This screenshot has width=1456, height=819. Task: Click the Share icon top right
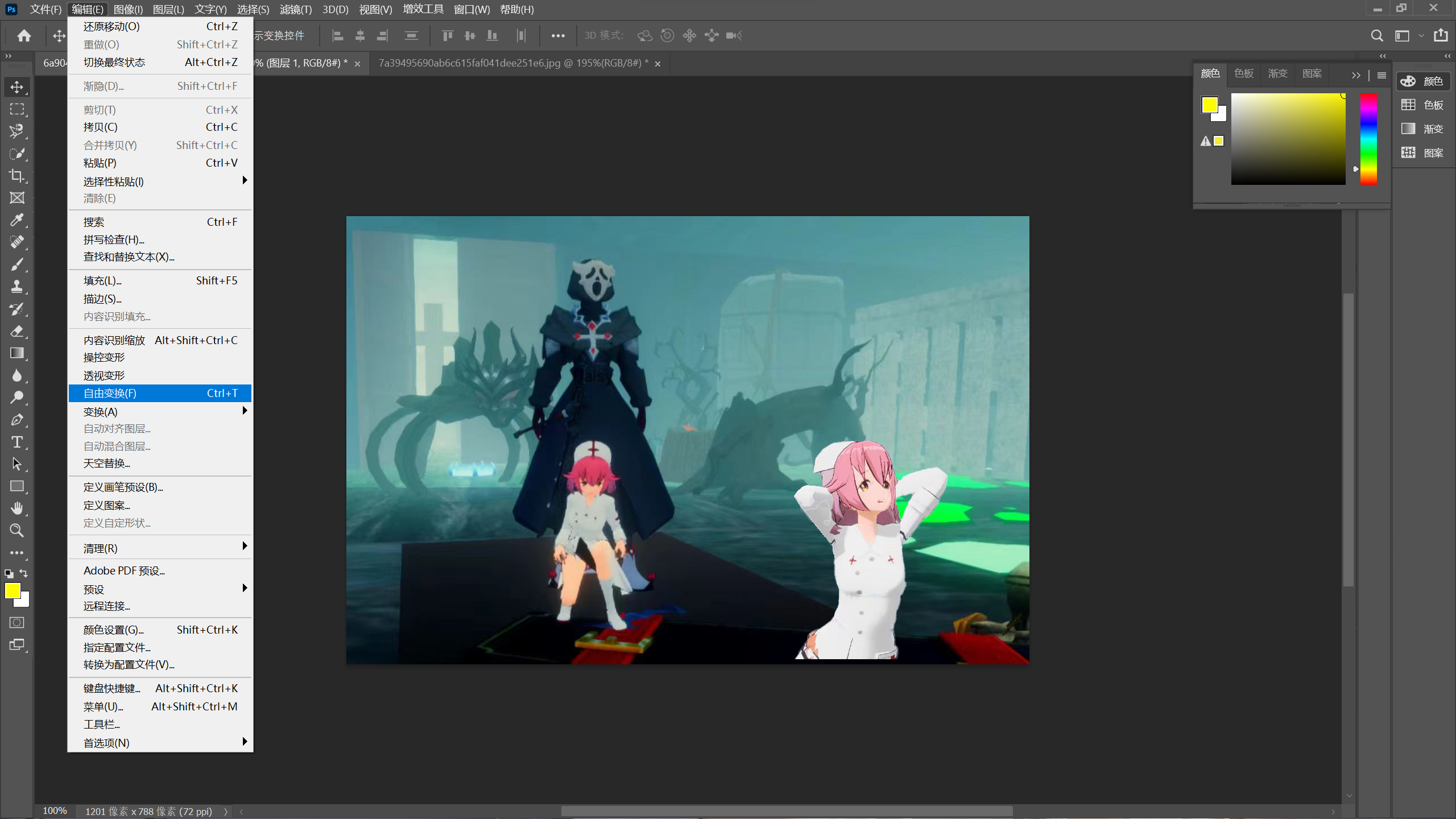pos(1441,35)
